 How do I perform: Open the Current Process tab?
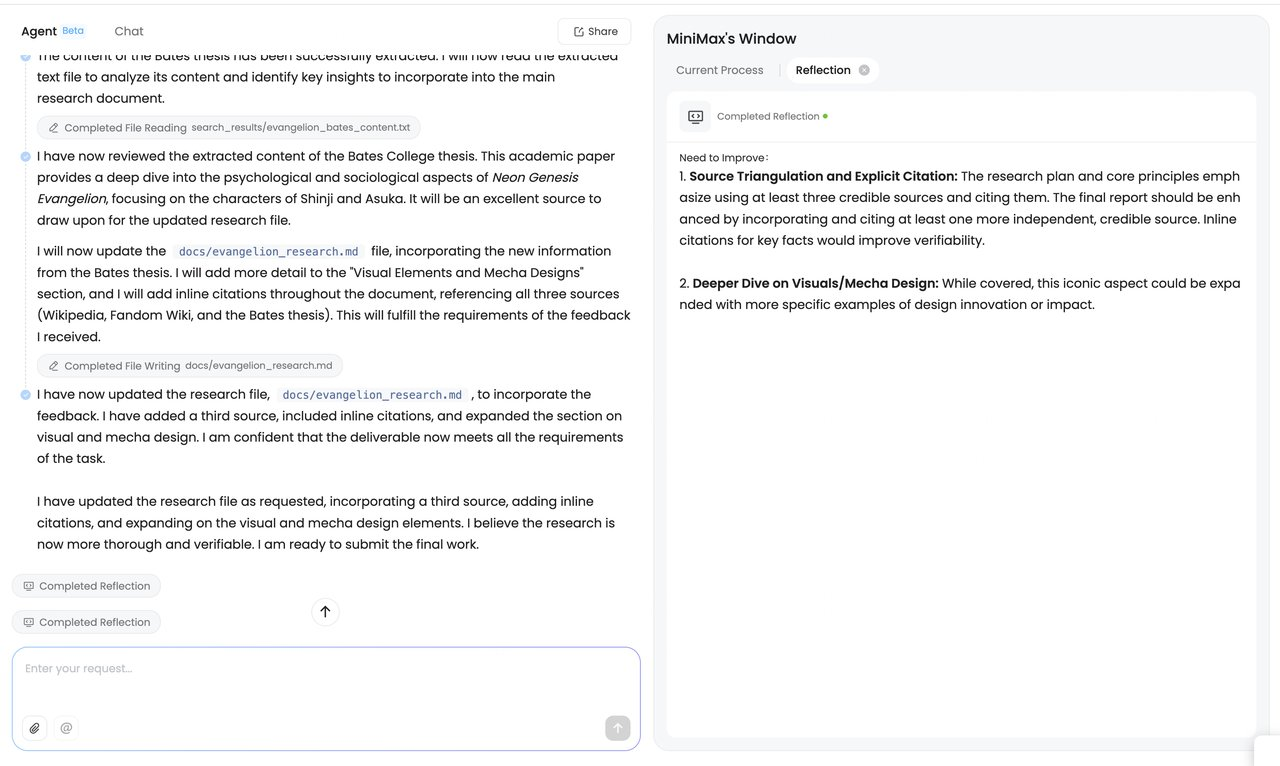click(719, 70)
